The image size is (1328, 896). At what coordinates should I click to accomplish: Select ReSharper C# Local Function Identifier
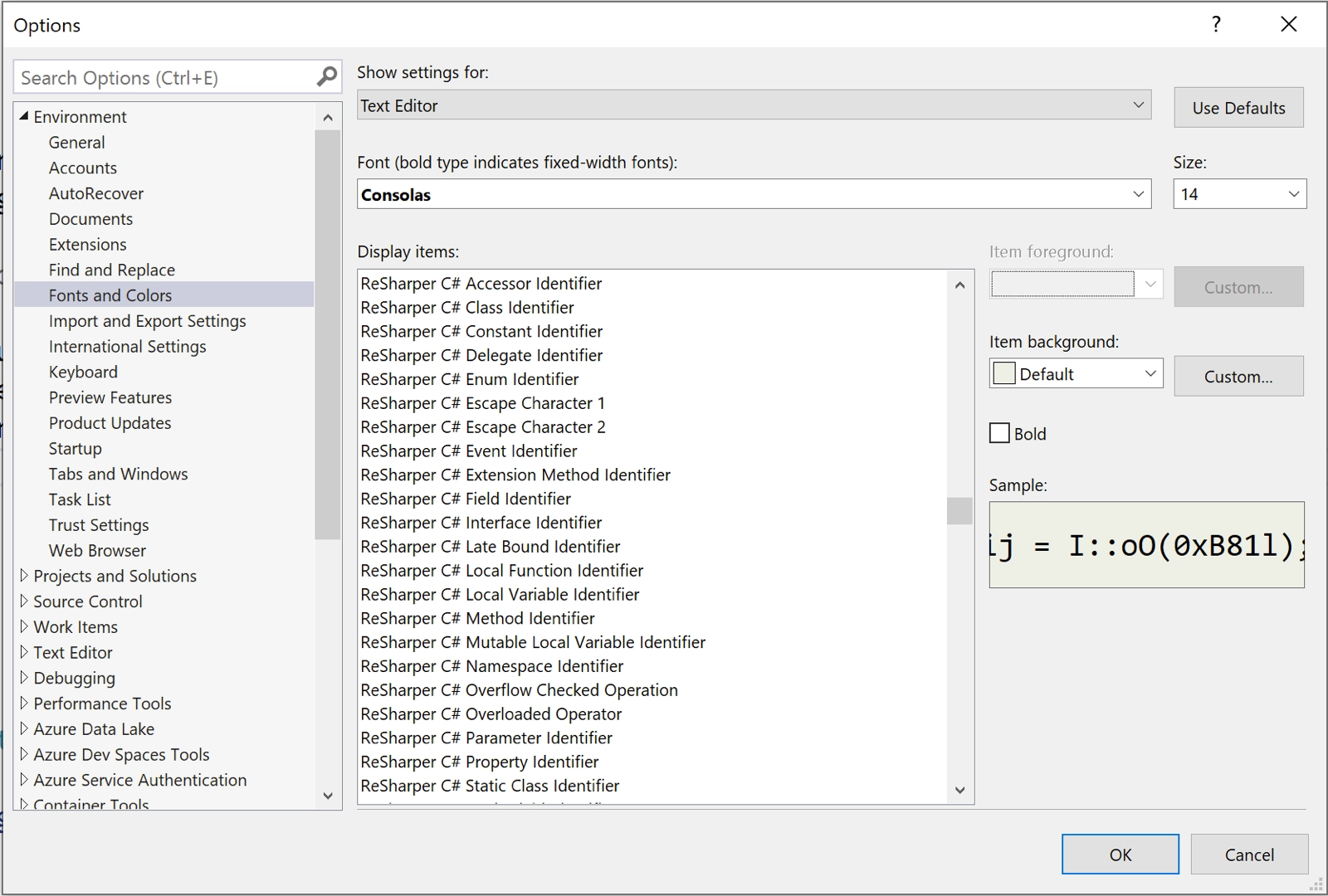tap(502, 571)
